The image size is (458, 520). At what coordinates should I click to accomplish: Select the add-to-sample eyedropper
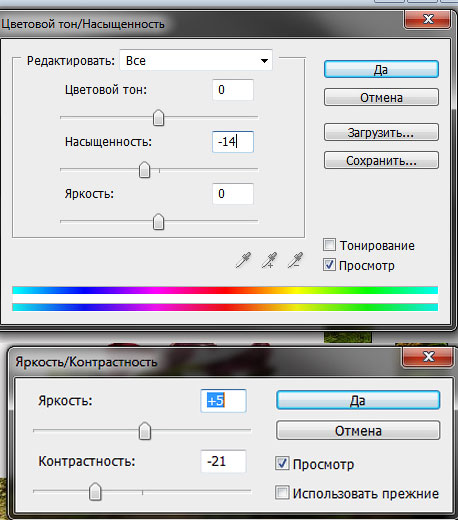coord(269,260)
